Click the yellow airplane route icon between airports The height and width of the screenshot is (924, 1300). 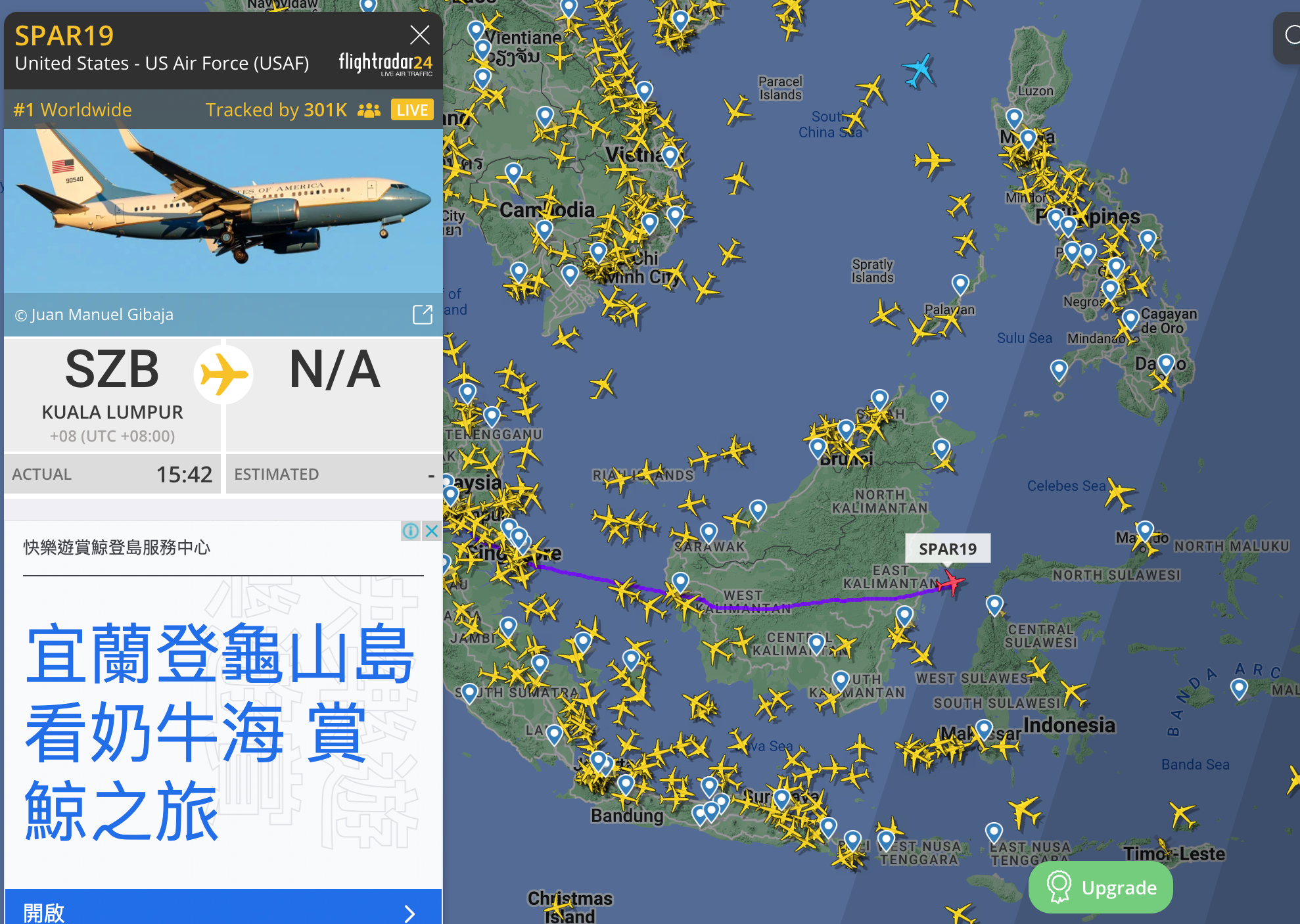(223, 375)
